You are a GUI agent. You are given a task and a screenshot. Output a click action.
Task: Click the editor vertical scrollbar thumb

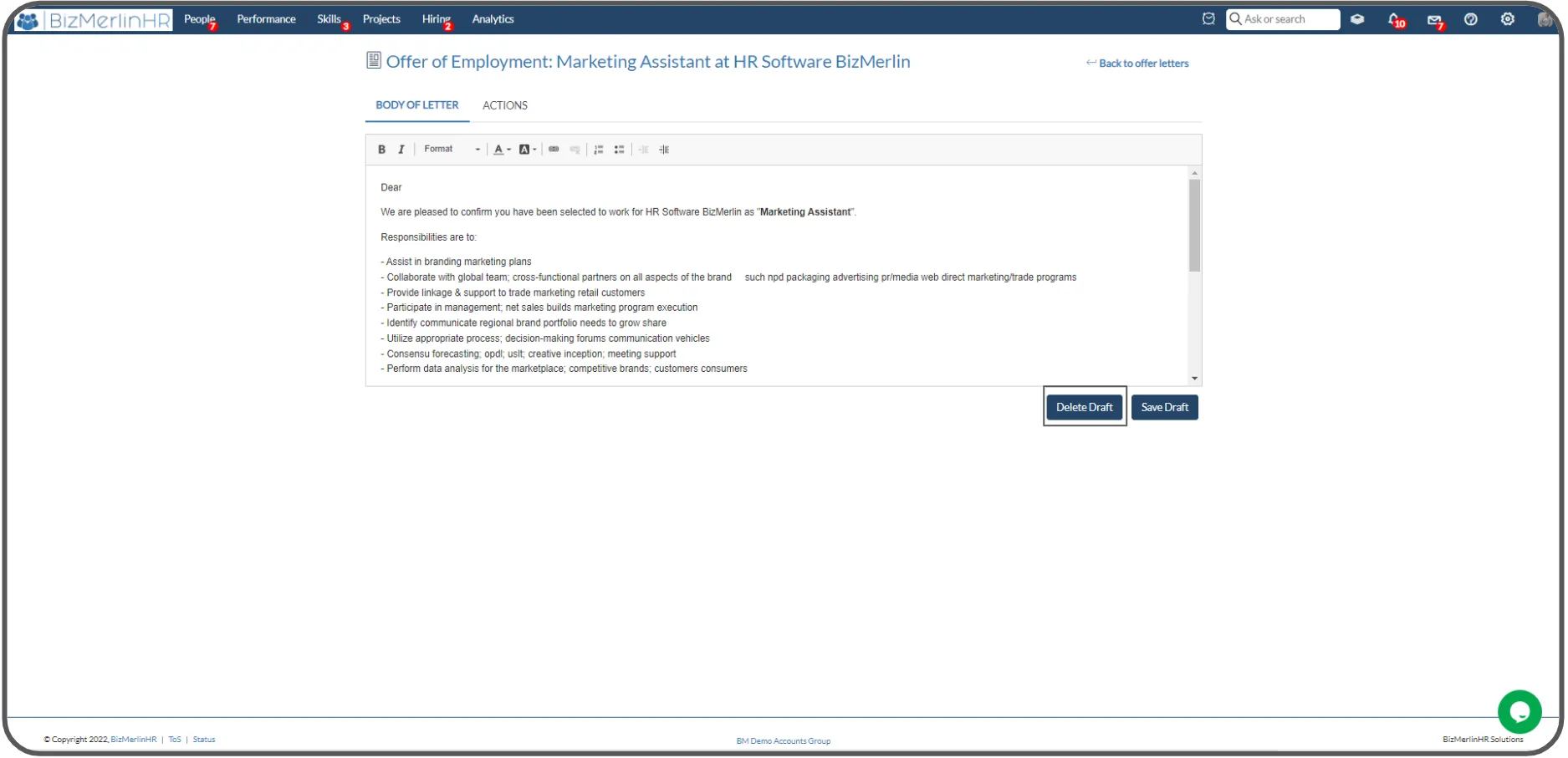1195,226
